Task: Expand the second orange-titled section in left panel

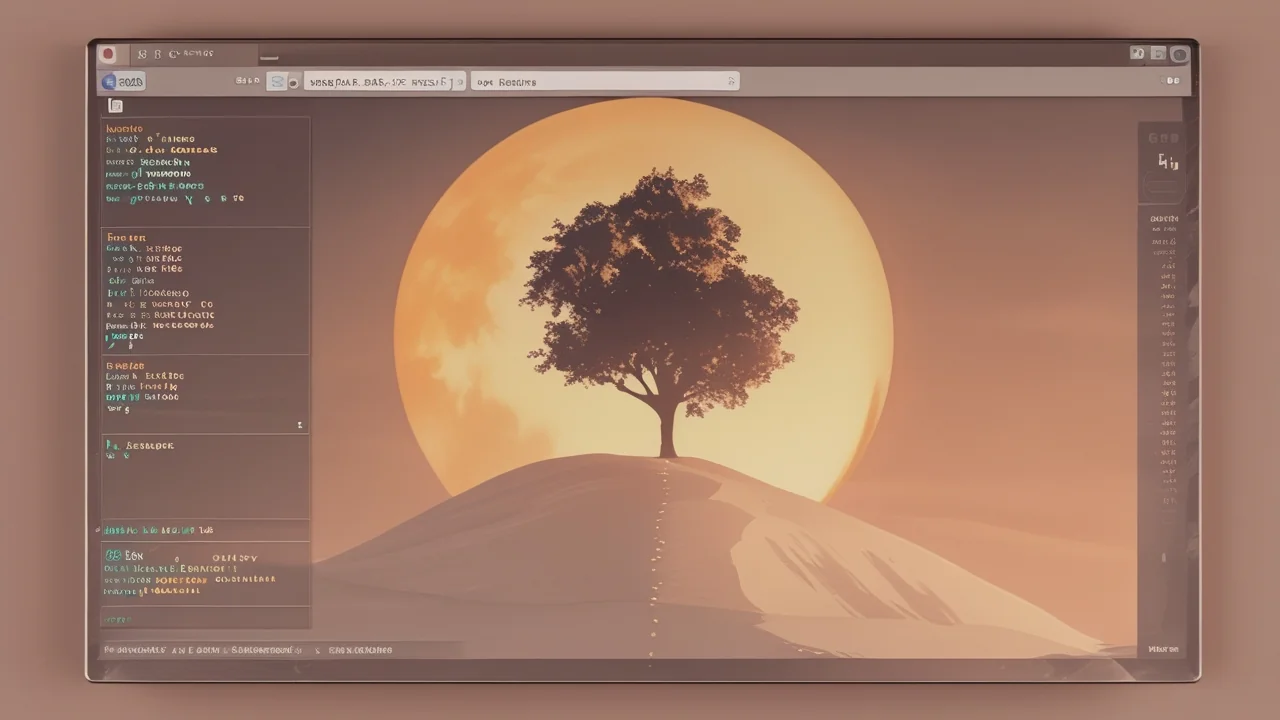Action: click(126, 238)
